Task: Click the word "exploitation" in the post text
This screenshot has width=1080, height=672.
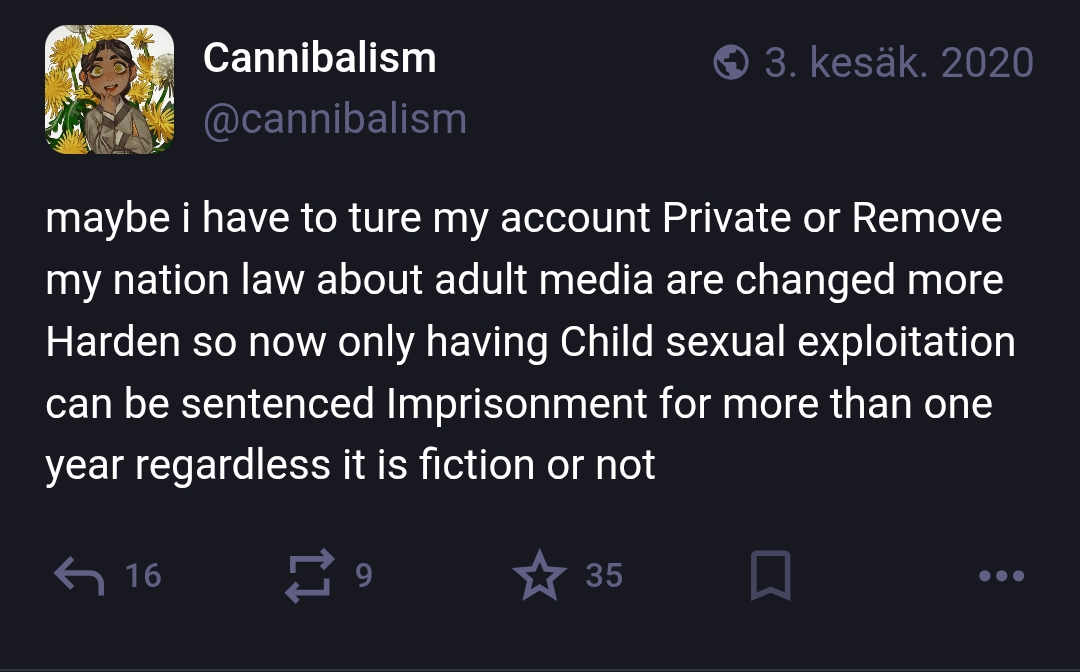Action: (x=906, y=343)
